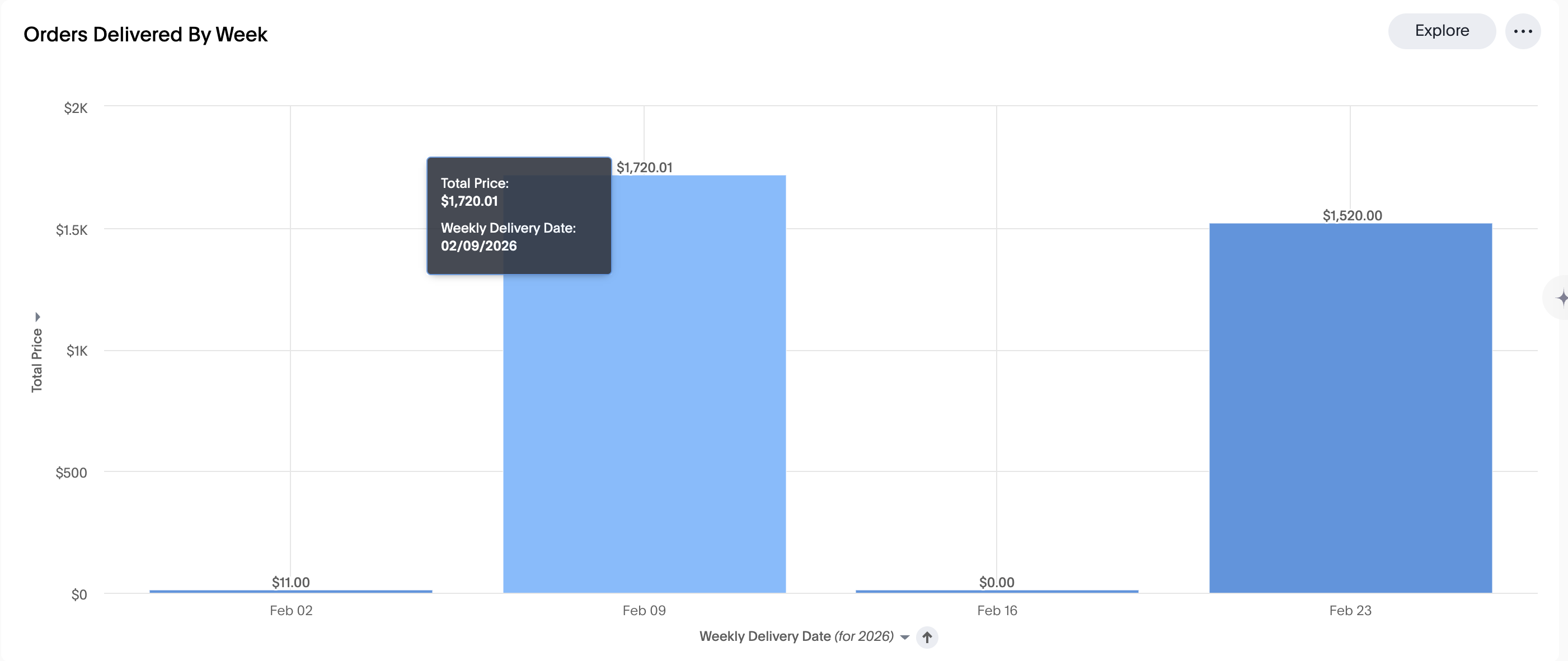Expand the Total Price axis arrow
The image size is (1568, 661).
(x=37, y=317)
